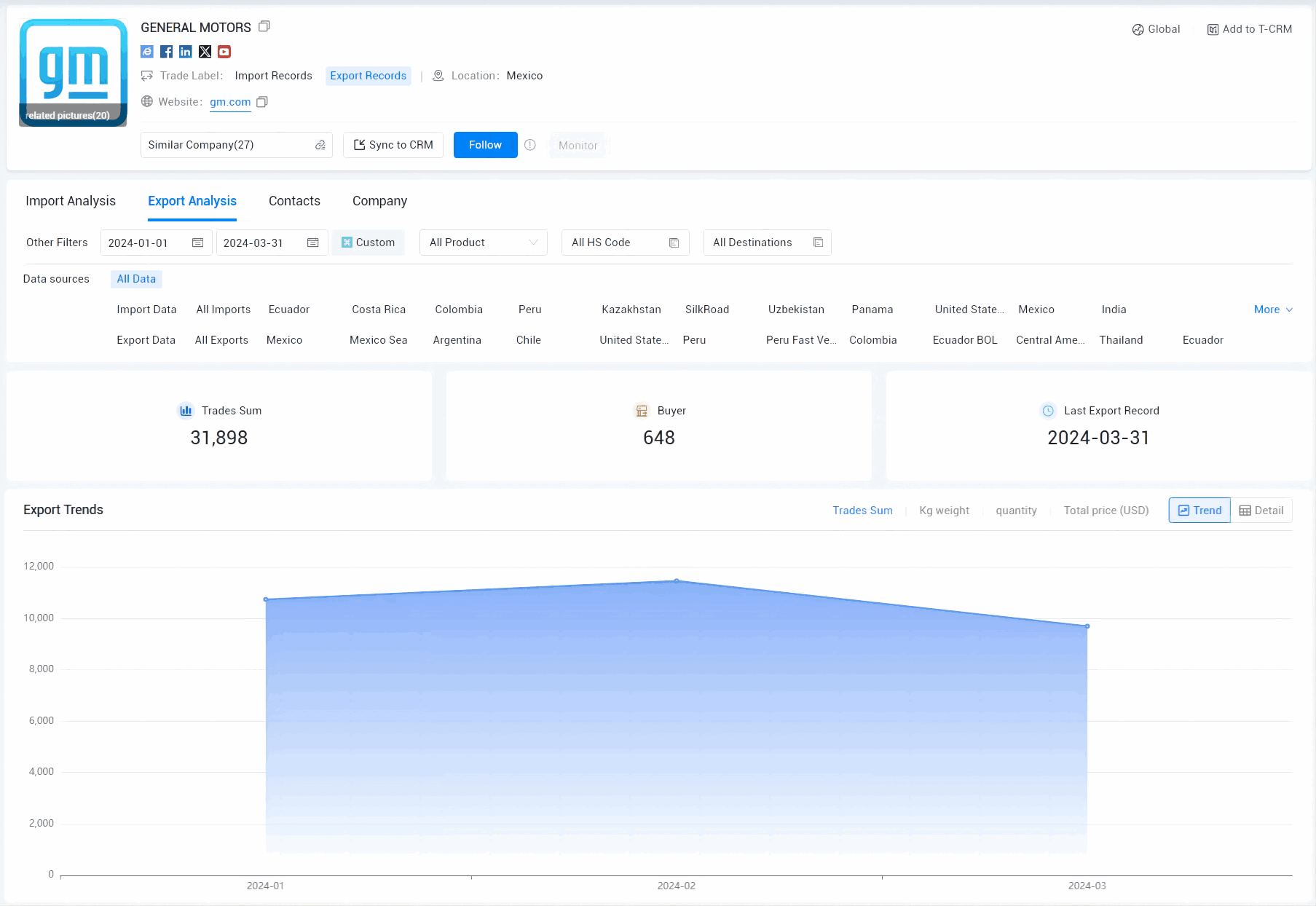Open the X (Twitter) social icon
Screen dimensions: 1316x906
205,52
